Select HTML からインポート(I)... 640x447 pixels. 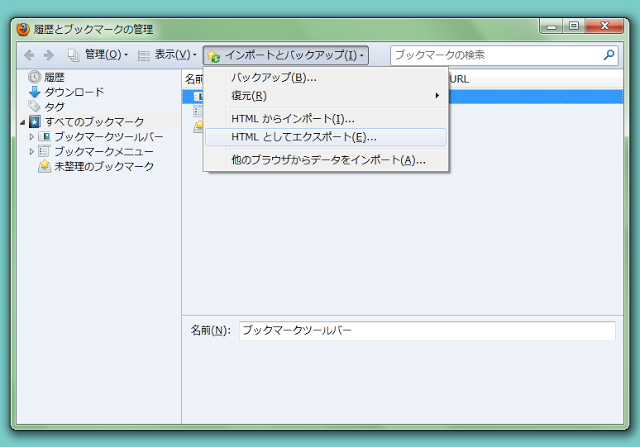pos(326,119)
